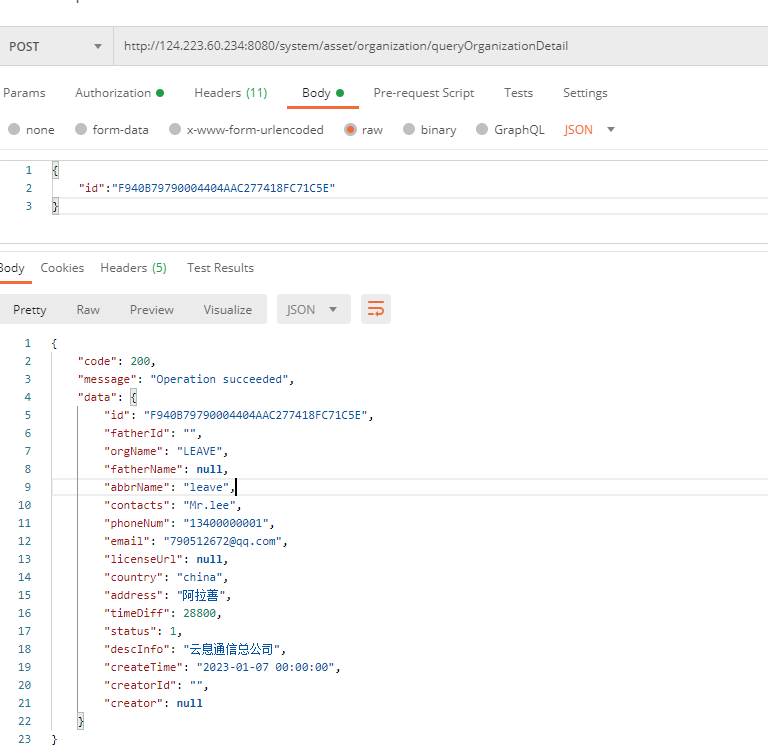Open the POST method dropdown
This screenshot has height=748, width=768.
coord(55,46)
